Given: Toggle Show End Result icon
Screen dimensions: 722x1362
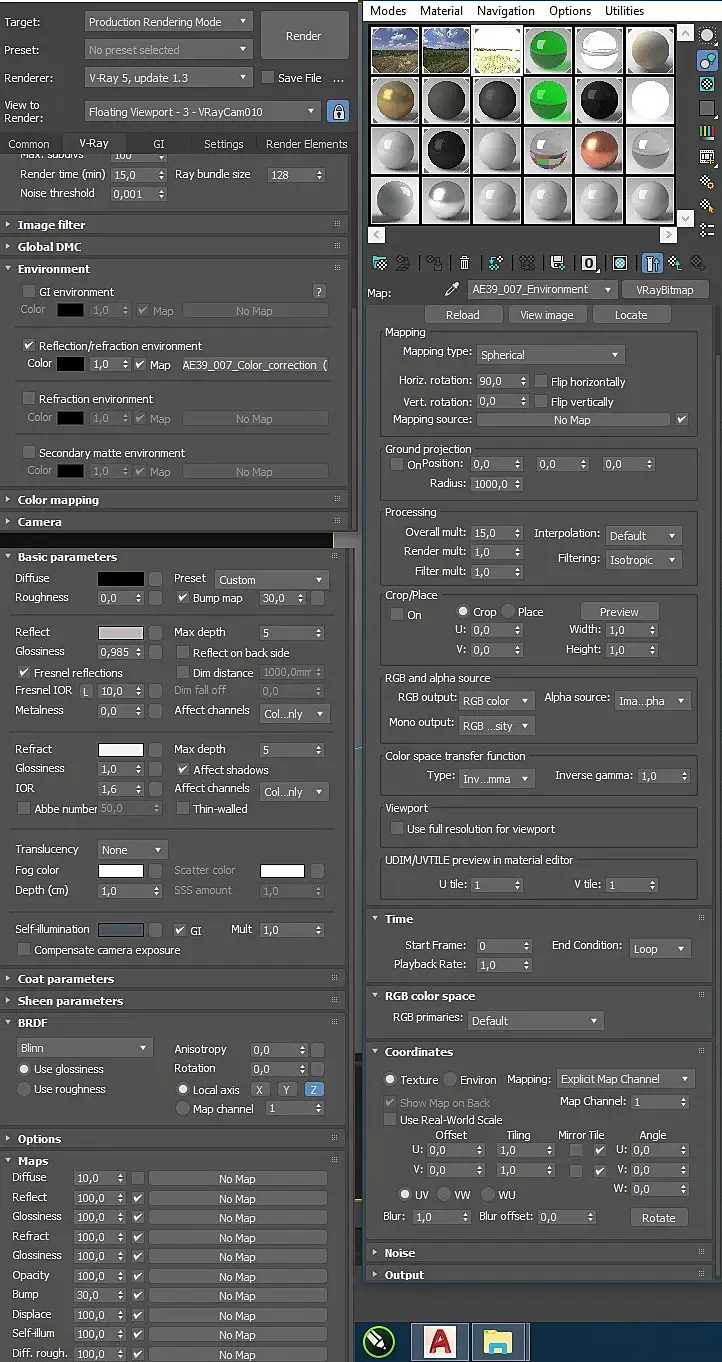Looking at the screenshot, I should pos(652,263).
